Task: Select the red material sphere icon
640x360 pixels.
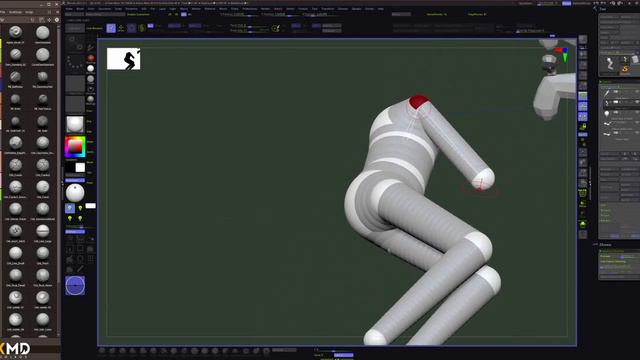Action: tap(91, 58)
